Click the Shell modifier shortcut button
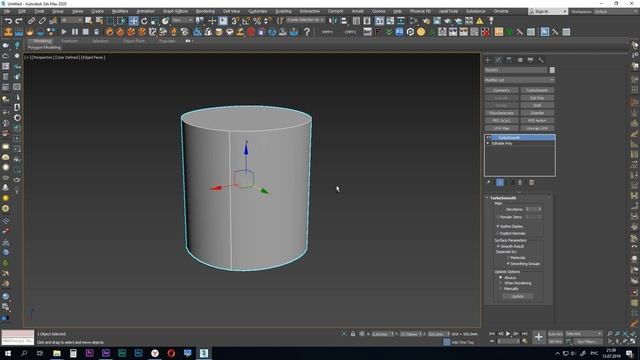 [x=537, y=105]
